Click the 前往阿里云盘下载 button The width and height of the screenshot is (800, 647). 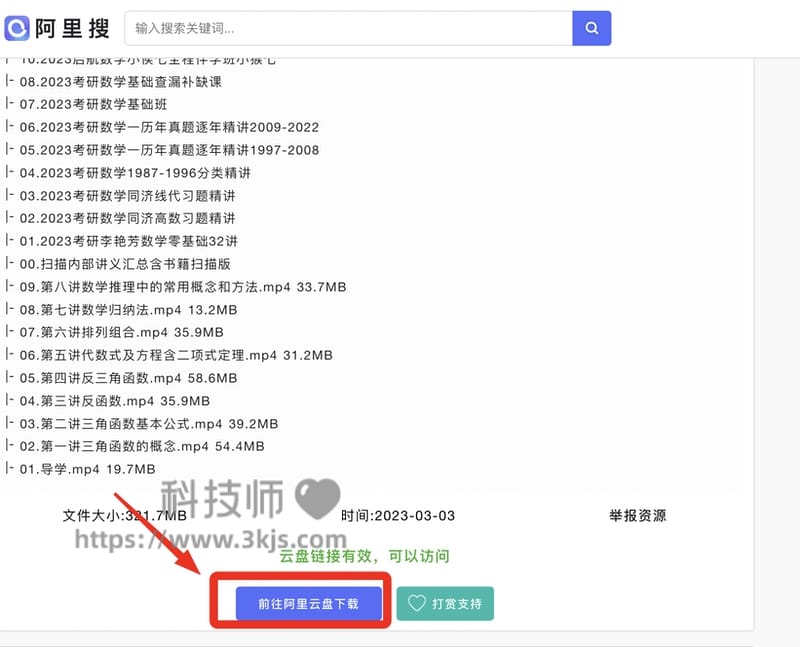tap(309, 604)
